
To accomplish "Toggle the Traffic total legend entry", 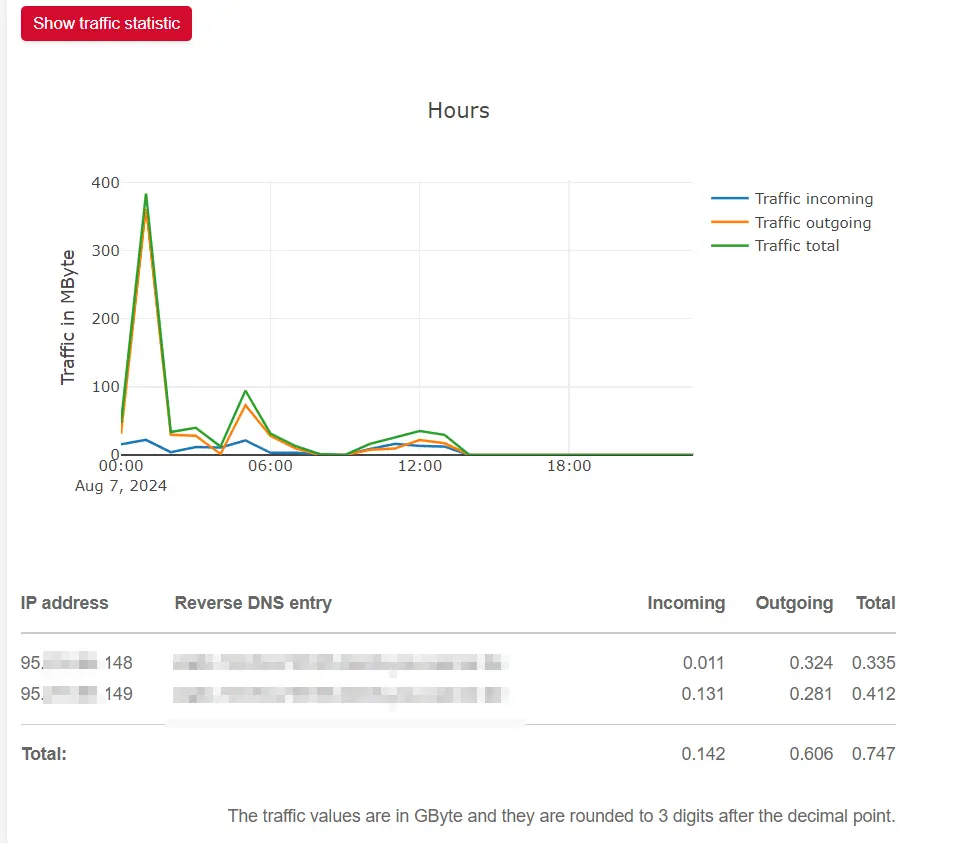I will (x=796, y=246).
